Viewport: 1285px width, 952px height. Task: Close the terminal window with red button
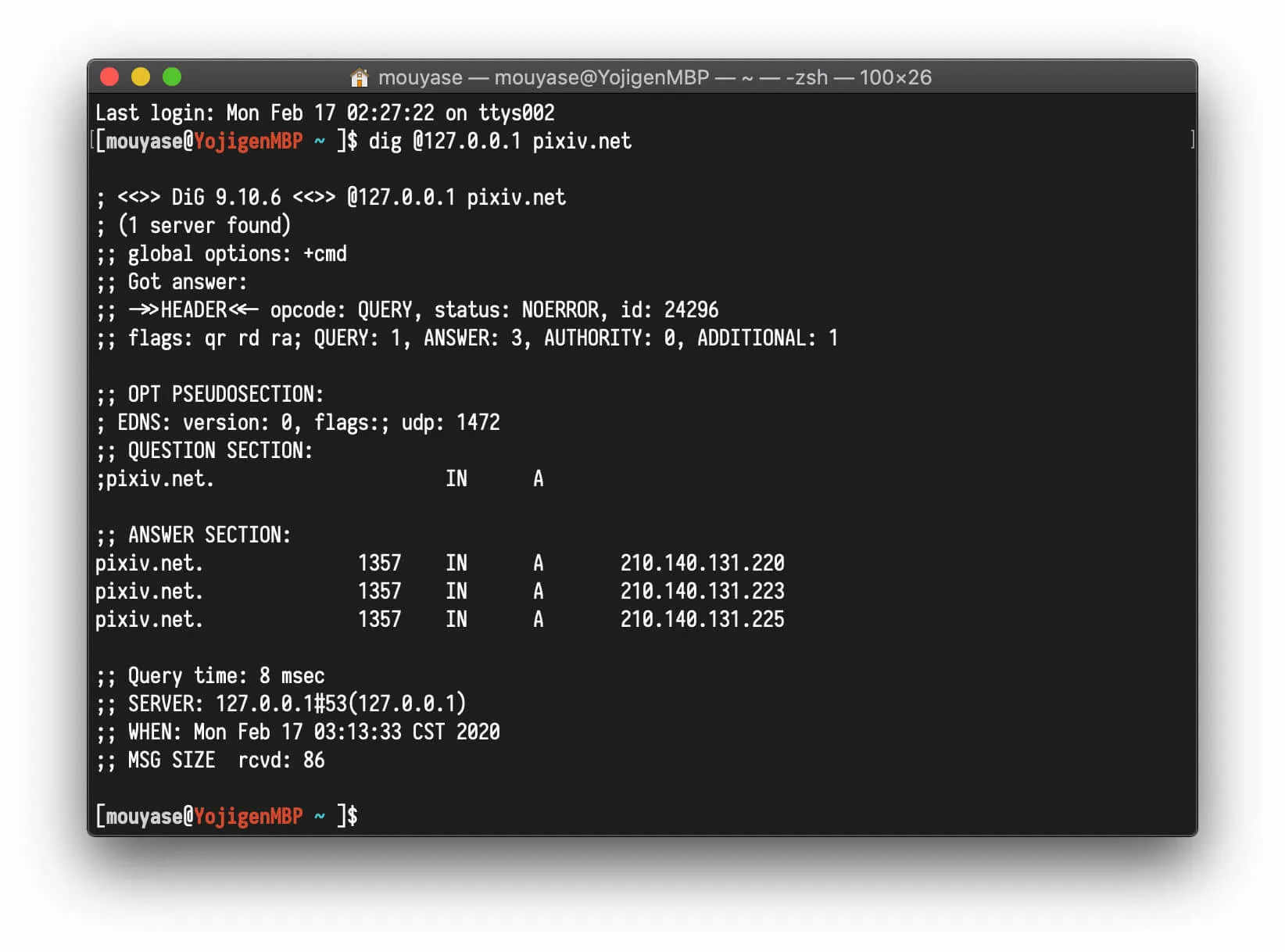(x=110, y=77)
